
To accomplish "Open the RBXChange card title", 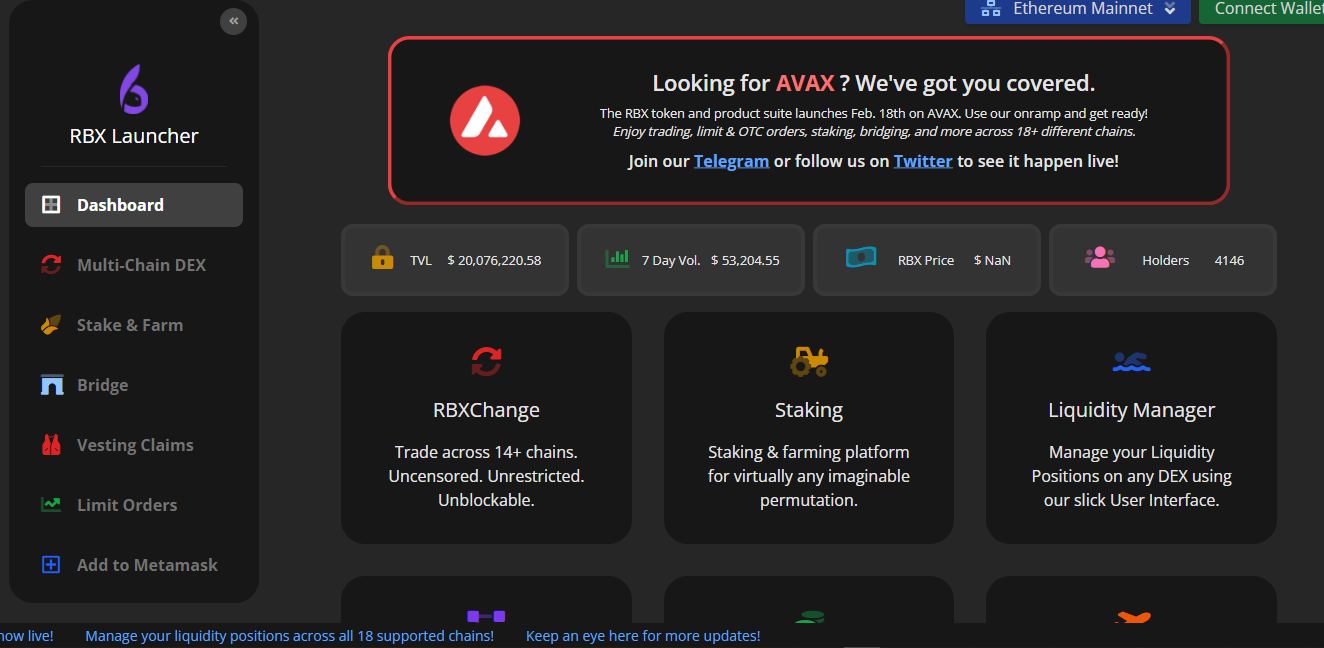I will (x=486, y=410).
